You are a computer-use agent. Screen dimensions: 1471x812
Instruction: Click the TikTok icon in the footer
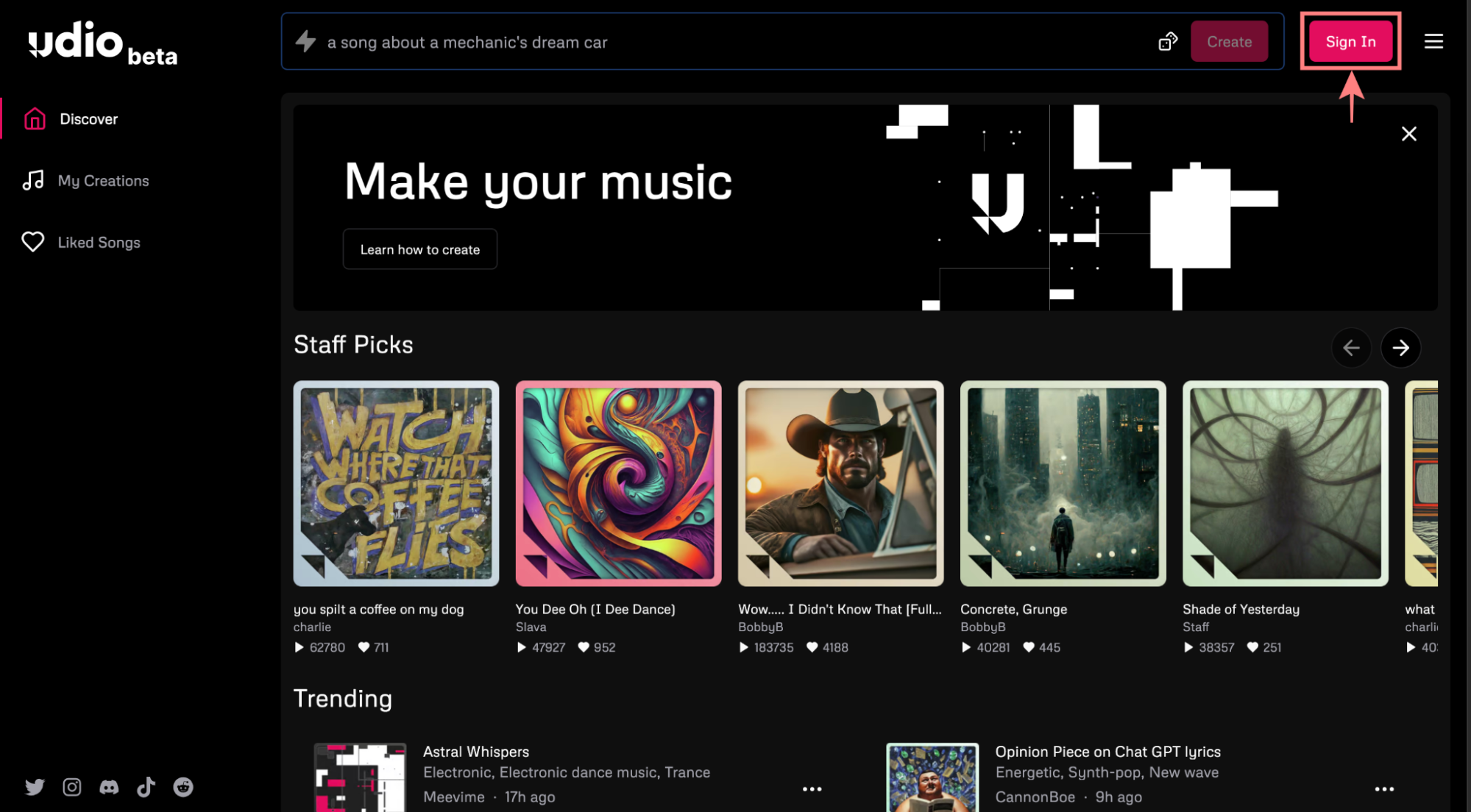tap(145, 787)
